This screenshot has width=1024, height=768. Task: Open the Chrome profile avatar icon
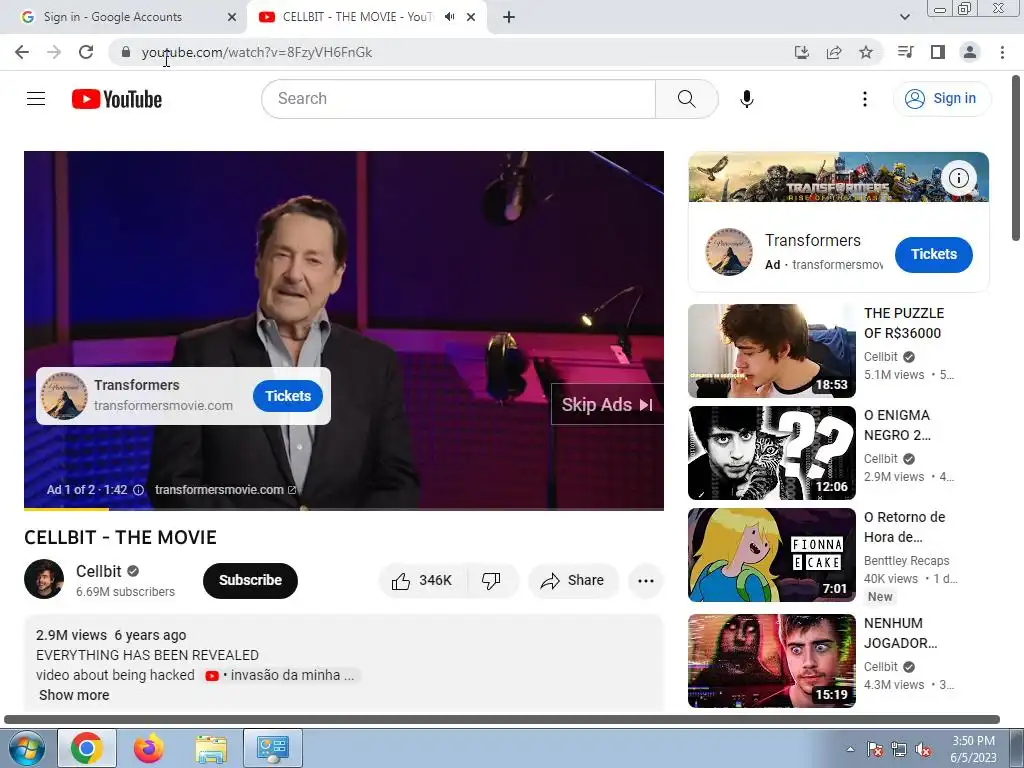click(970, 52)
